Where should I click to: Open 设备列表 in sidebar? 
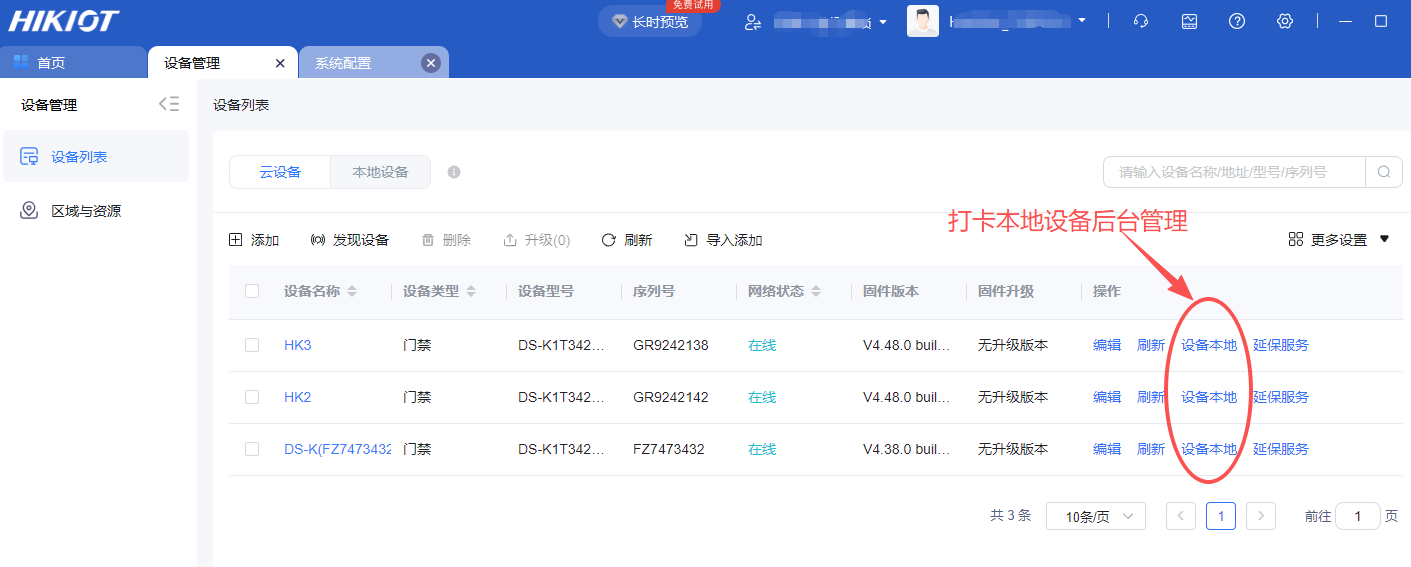96,157
